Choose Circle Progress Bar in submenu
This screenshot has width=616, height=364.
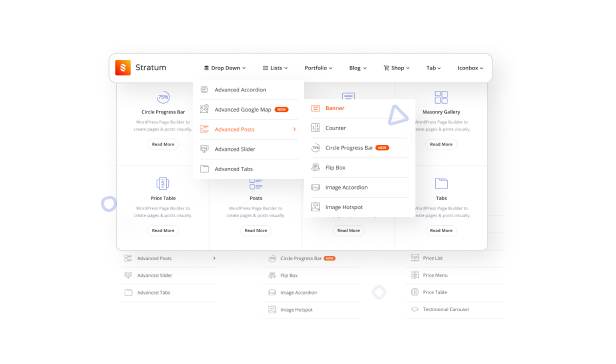359,148
